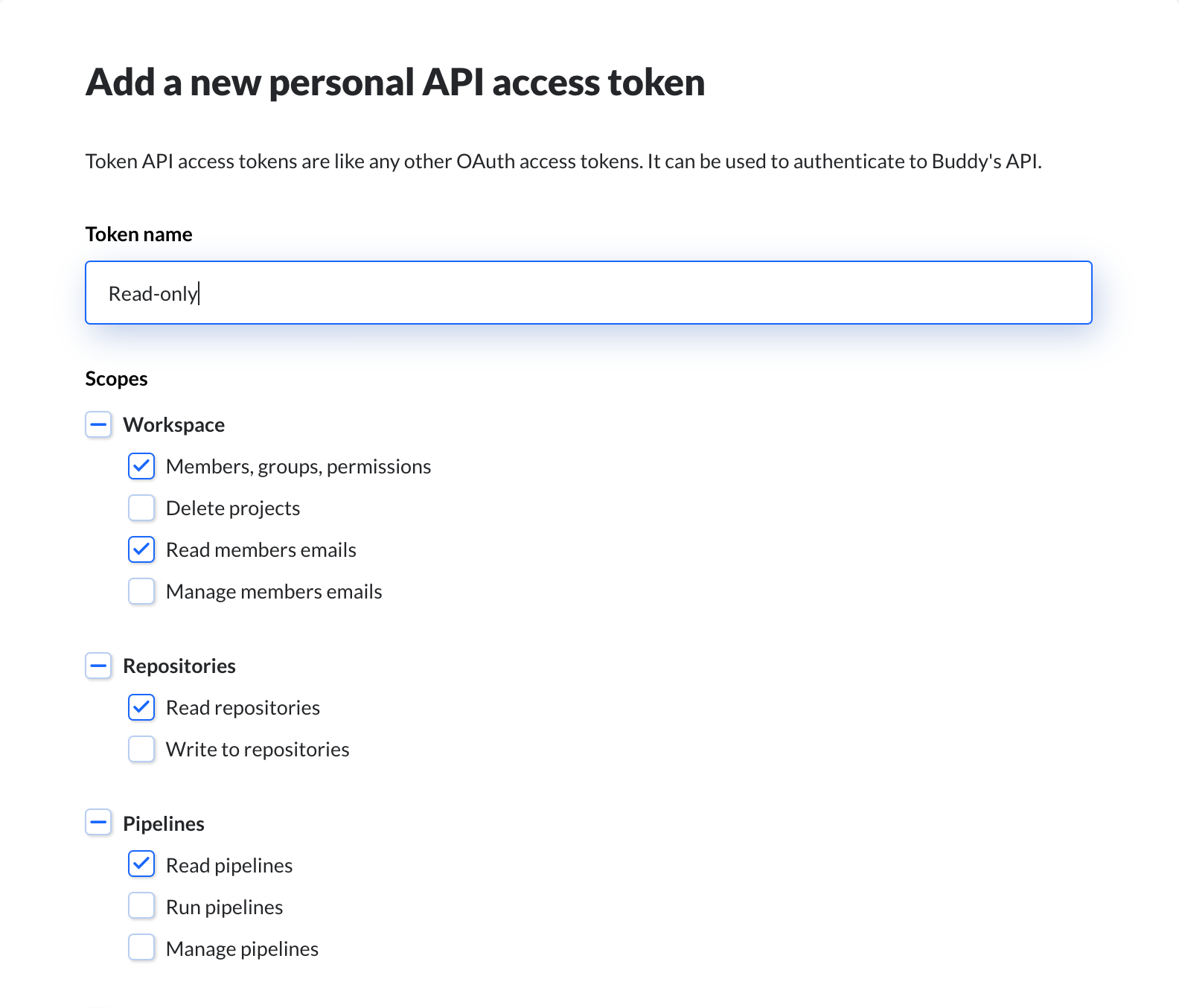1179x1008 pixels.
Task: Click the "Add a new personal API access token" title
Action: point(397,82)
